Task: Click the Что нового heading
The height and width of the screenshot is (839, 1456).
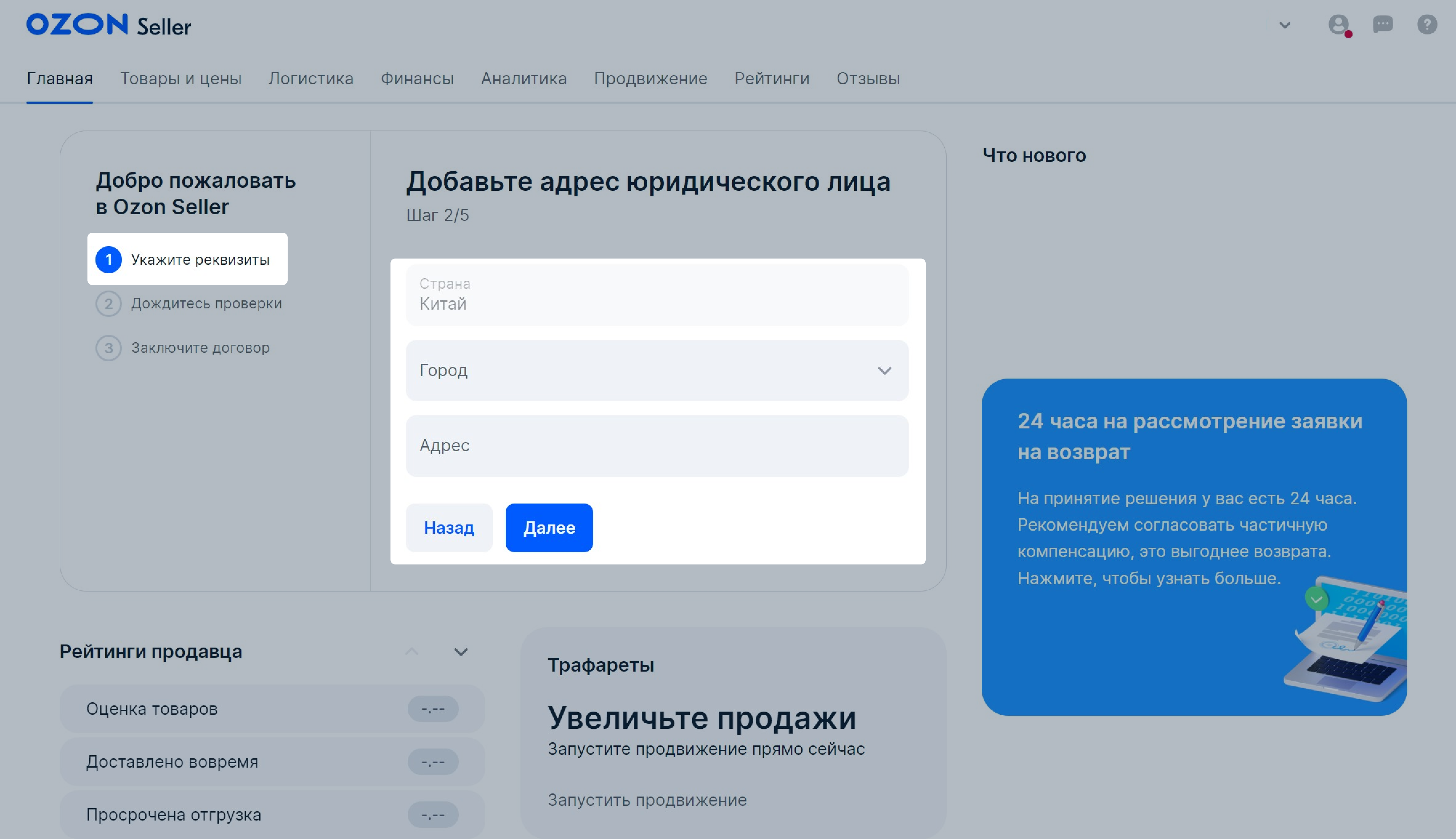Action: tap(1035, 155)
